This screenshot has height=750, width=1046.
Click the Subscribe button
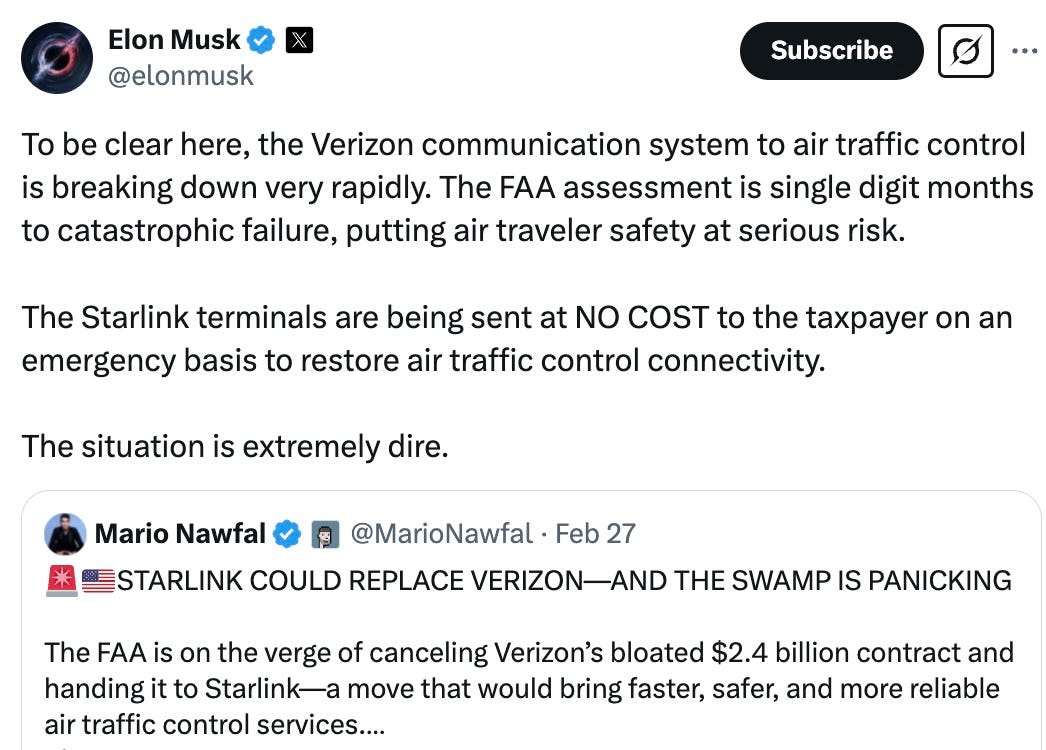[831, 50]
